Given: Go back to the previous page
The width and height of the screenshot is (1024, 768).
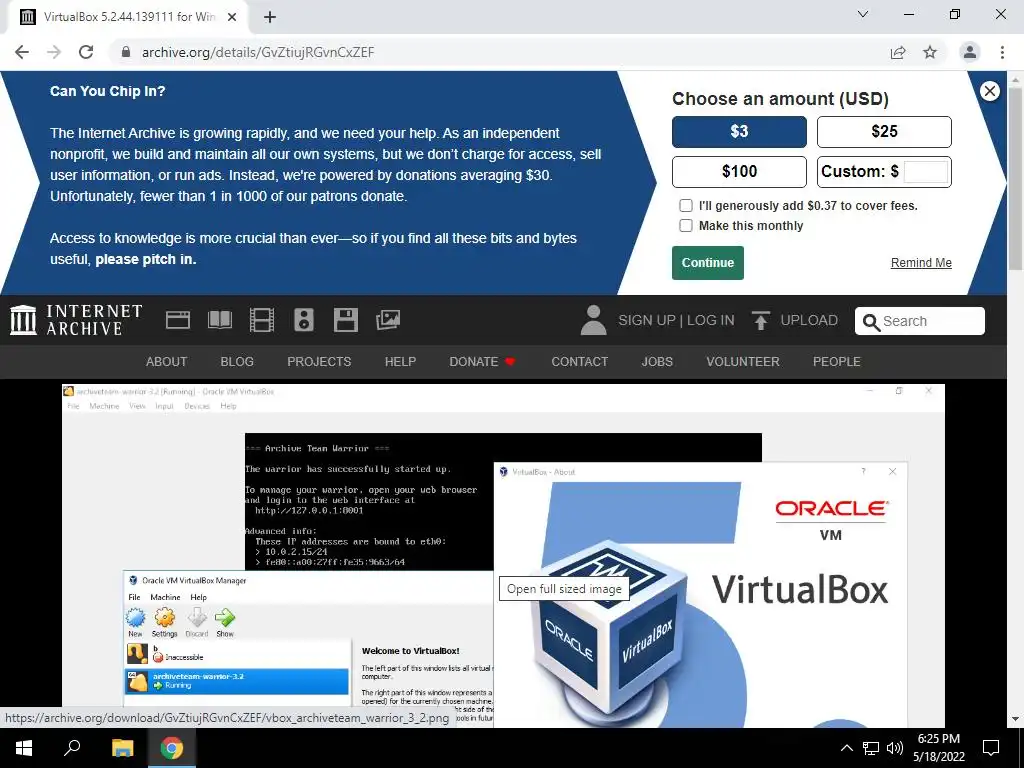Looking at the screenshot, I should click(x=22, y=52).
